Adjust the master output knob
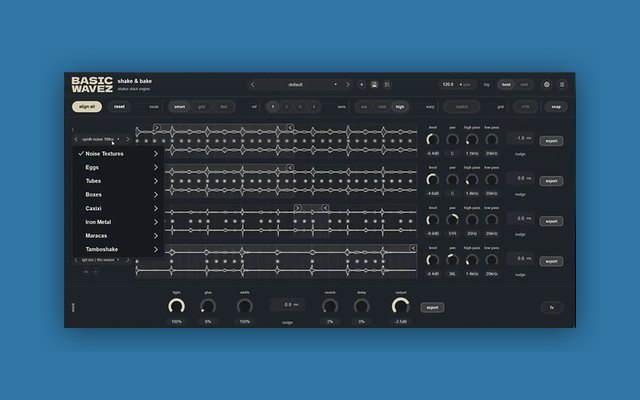 400,306
